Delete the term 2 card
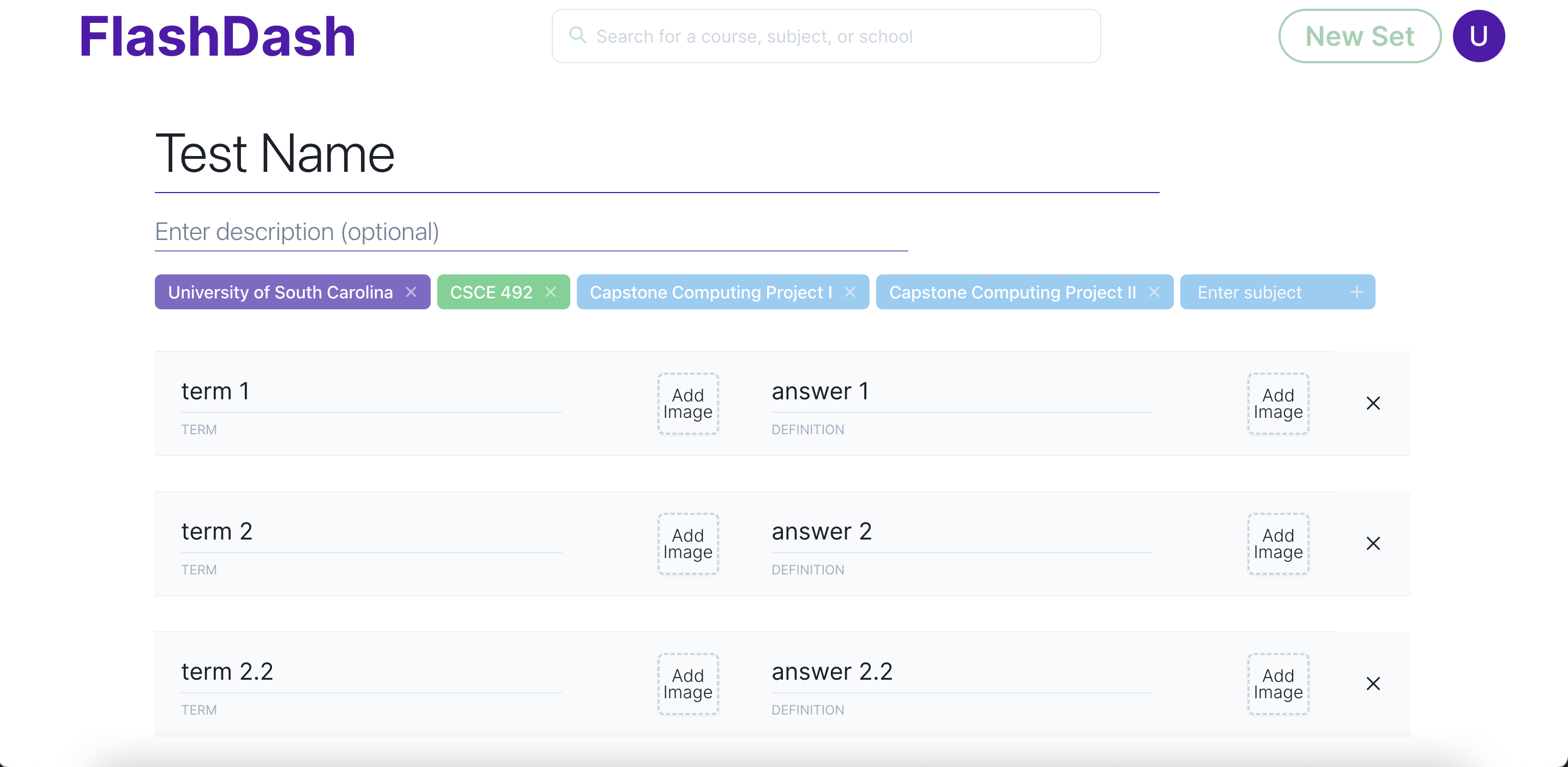This screenshot has width=1568, height=767. click(x=1373, y=543)
